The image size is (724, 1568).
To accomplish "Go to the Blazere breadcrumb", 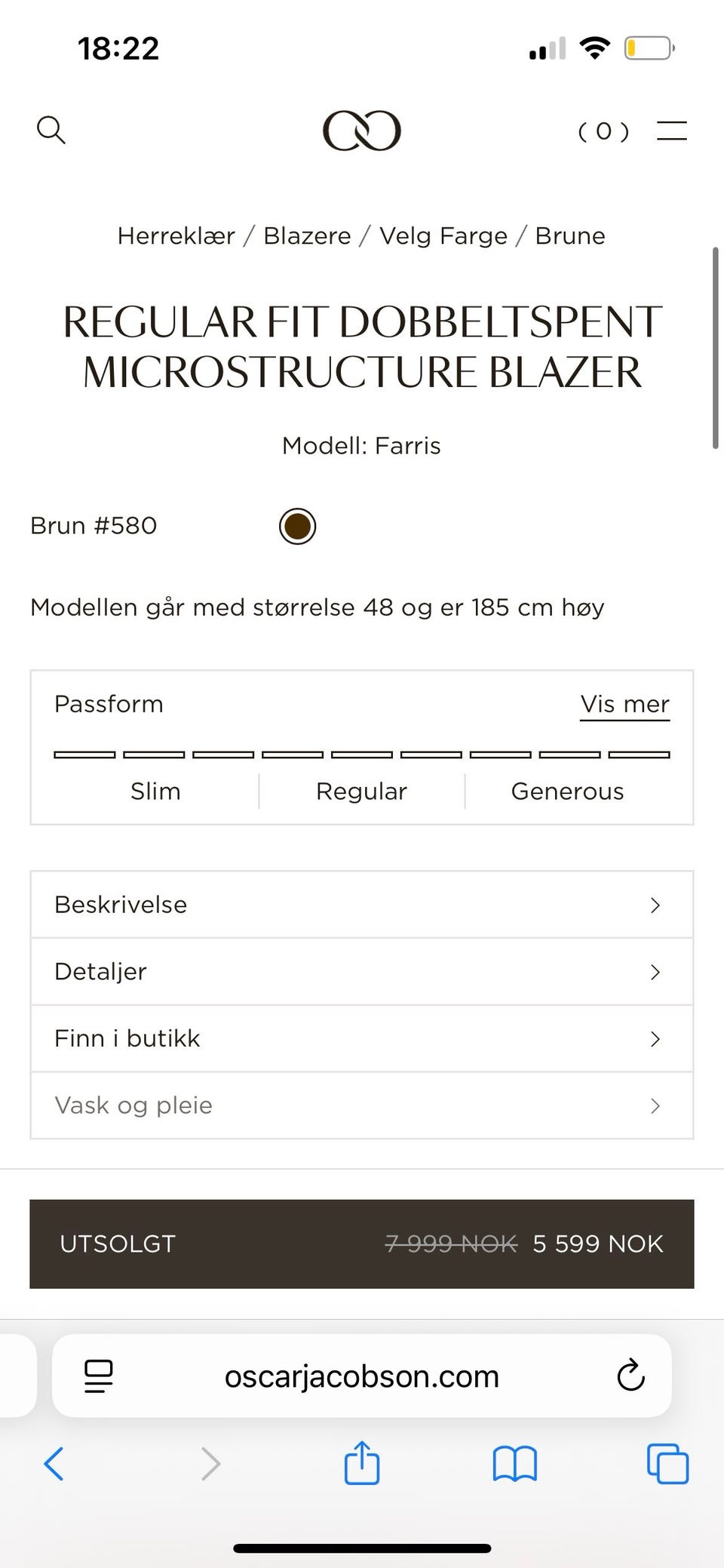I will point(307,236).
